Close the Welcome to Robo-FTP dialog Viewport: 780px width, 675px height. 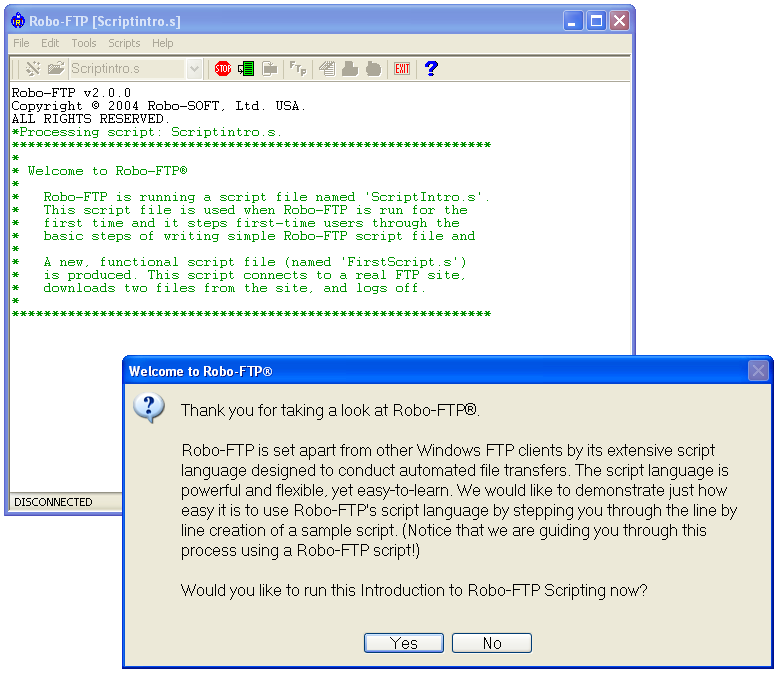coord(758,371)
